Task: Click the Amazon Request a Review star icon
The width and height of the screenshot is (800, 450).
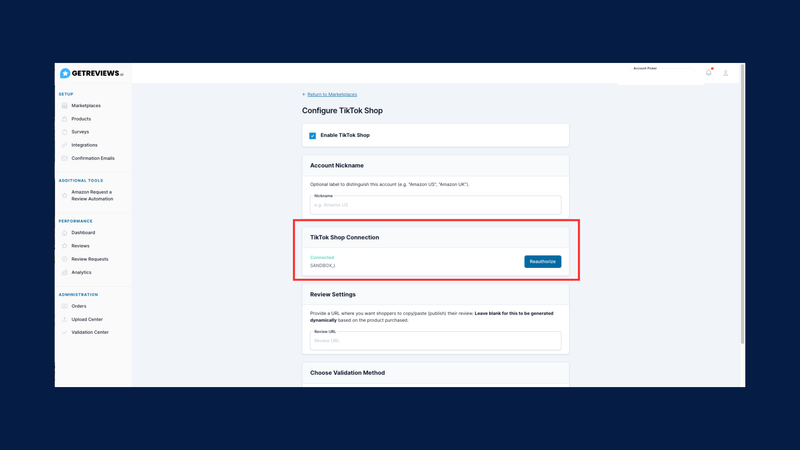Action: tap(64, 195)
